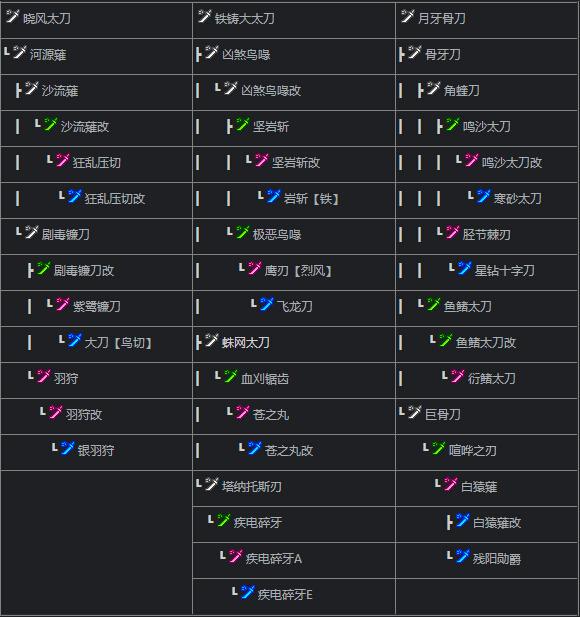Click the green sword icon next to 疾电碎牙
580x617 pixels.
[x=223, y=520]
